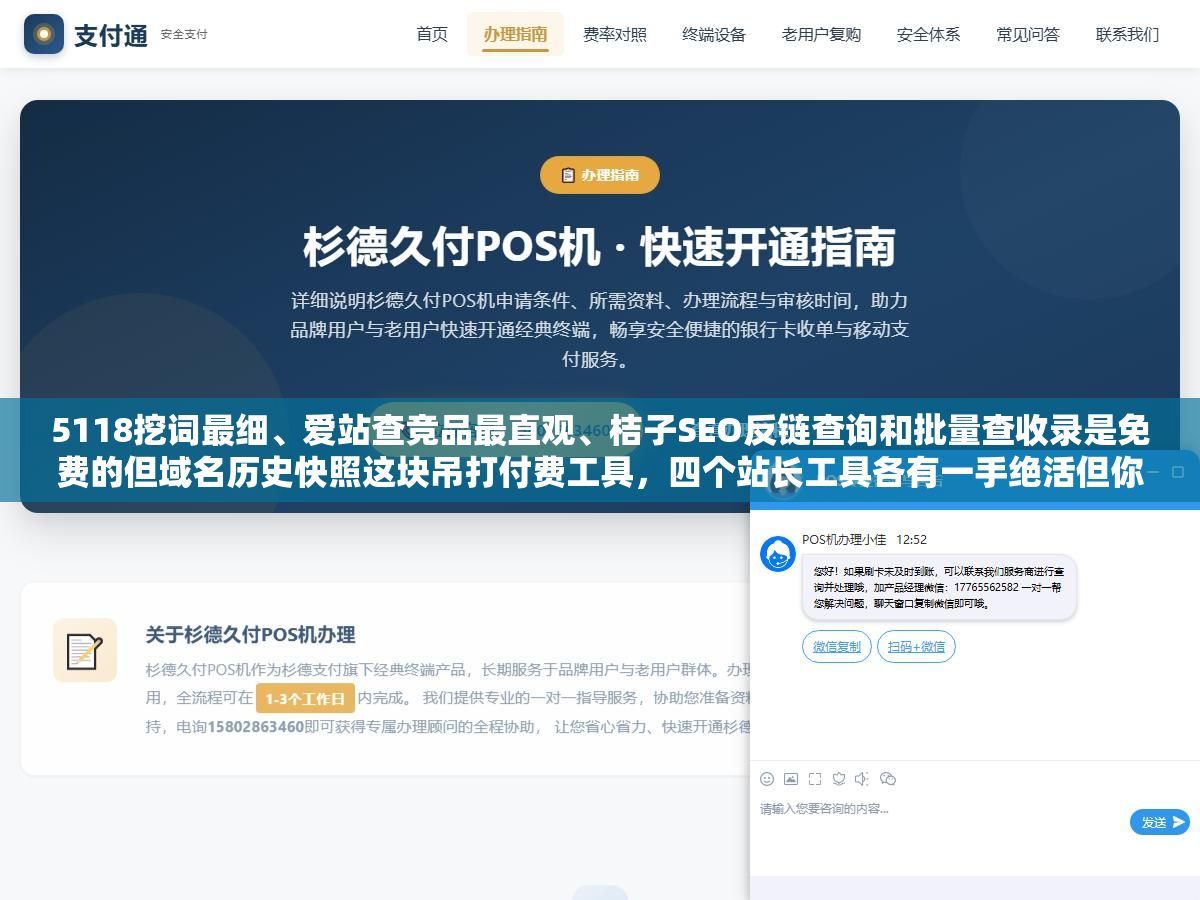Click the 微信复制 button in the chat
The width and height of the screenshot is (1200, 900).
(x=837, y=647)
